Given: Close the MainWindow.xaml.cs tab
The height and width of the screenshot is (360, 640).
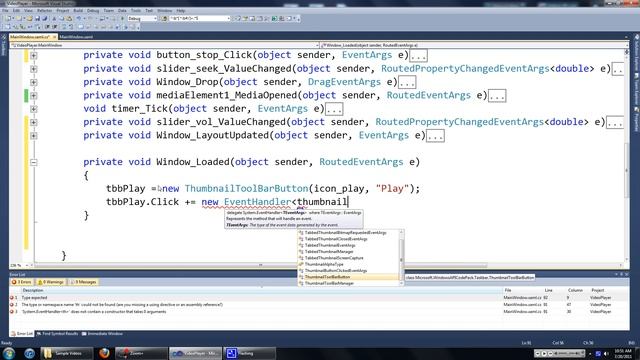Looking at the screenshot, I should [54, 37].
